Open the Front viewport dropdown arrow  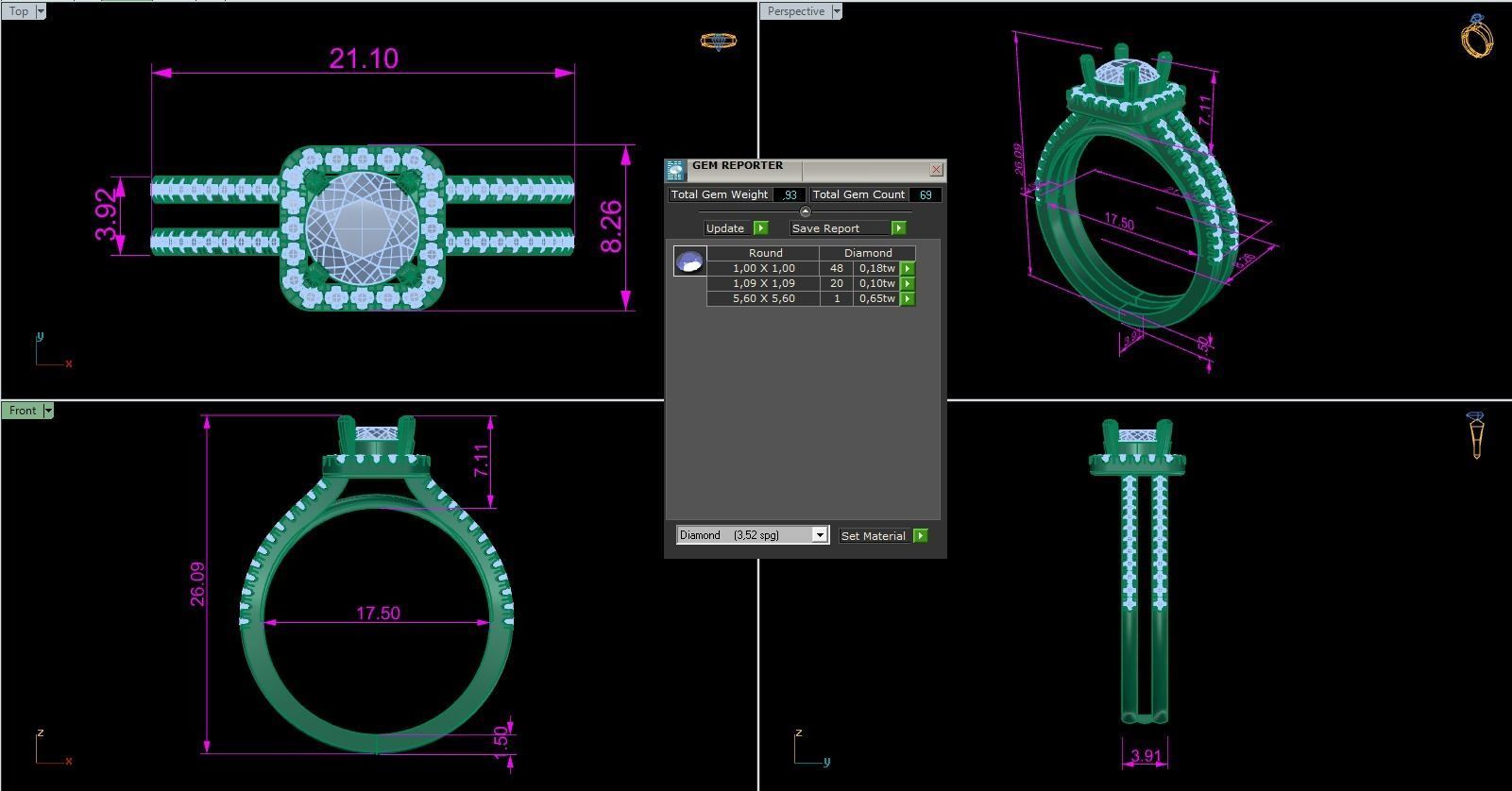pyautogui.click(x=48, y=411)
